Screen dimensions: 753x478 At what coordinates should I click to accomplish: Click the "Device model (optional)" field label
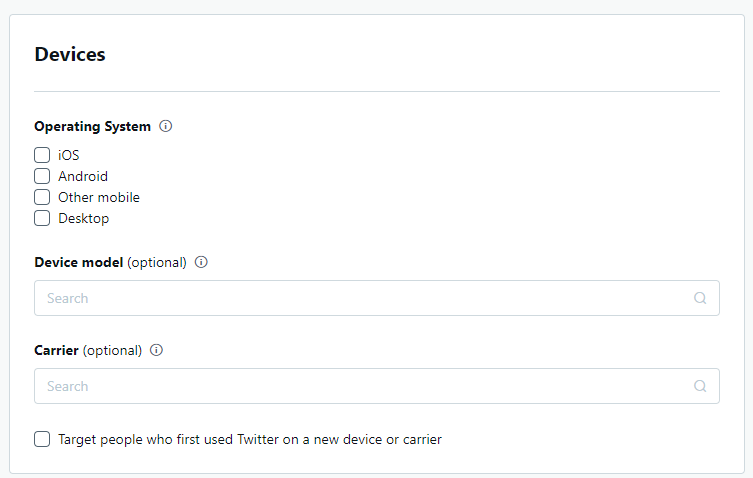110,262
